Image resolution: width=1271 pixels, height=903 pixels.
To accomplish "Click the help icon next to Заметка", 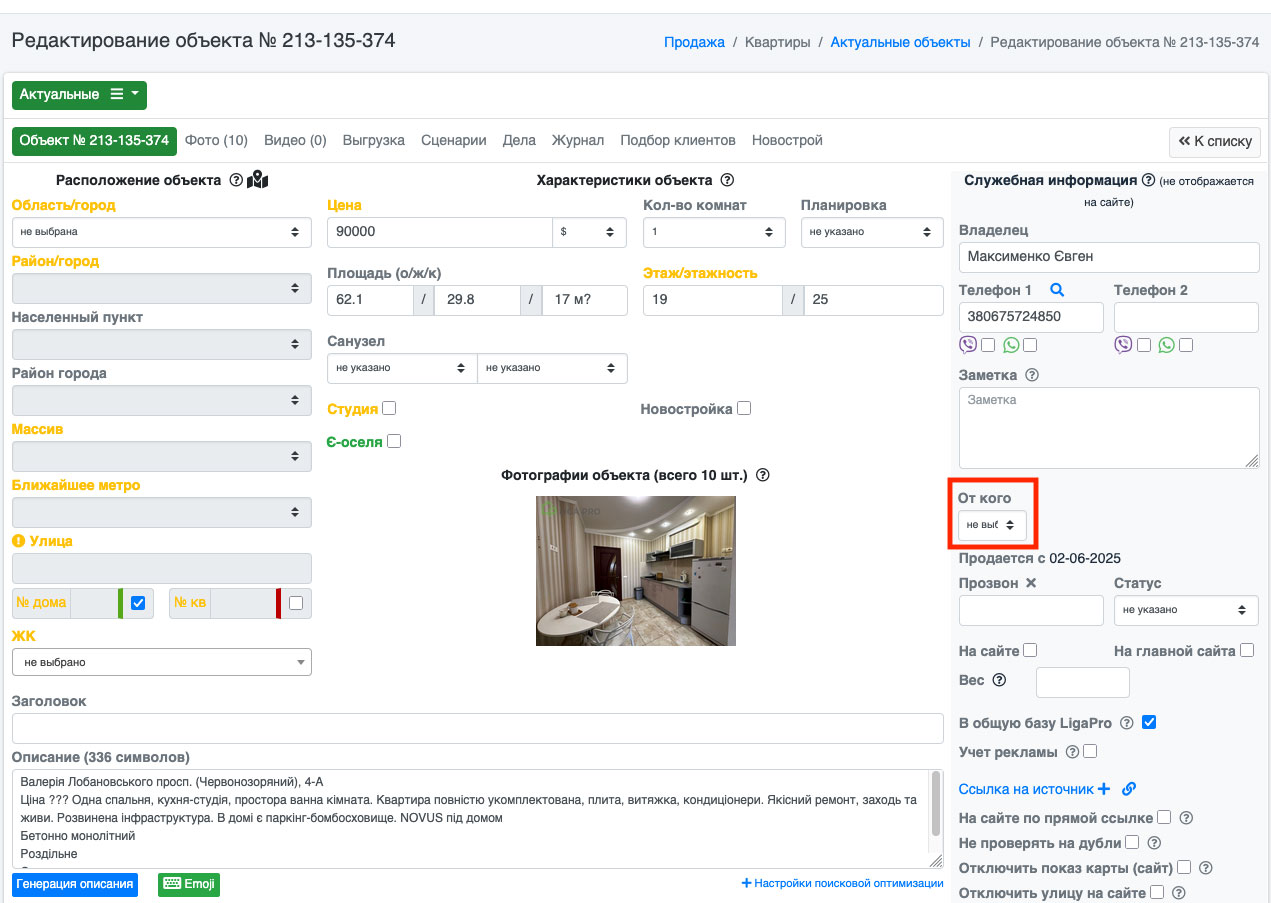I will tap(1032, 375).
